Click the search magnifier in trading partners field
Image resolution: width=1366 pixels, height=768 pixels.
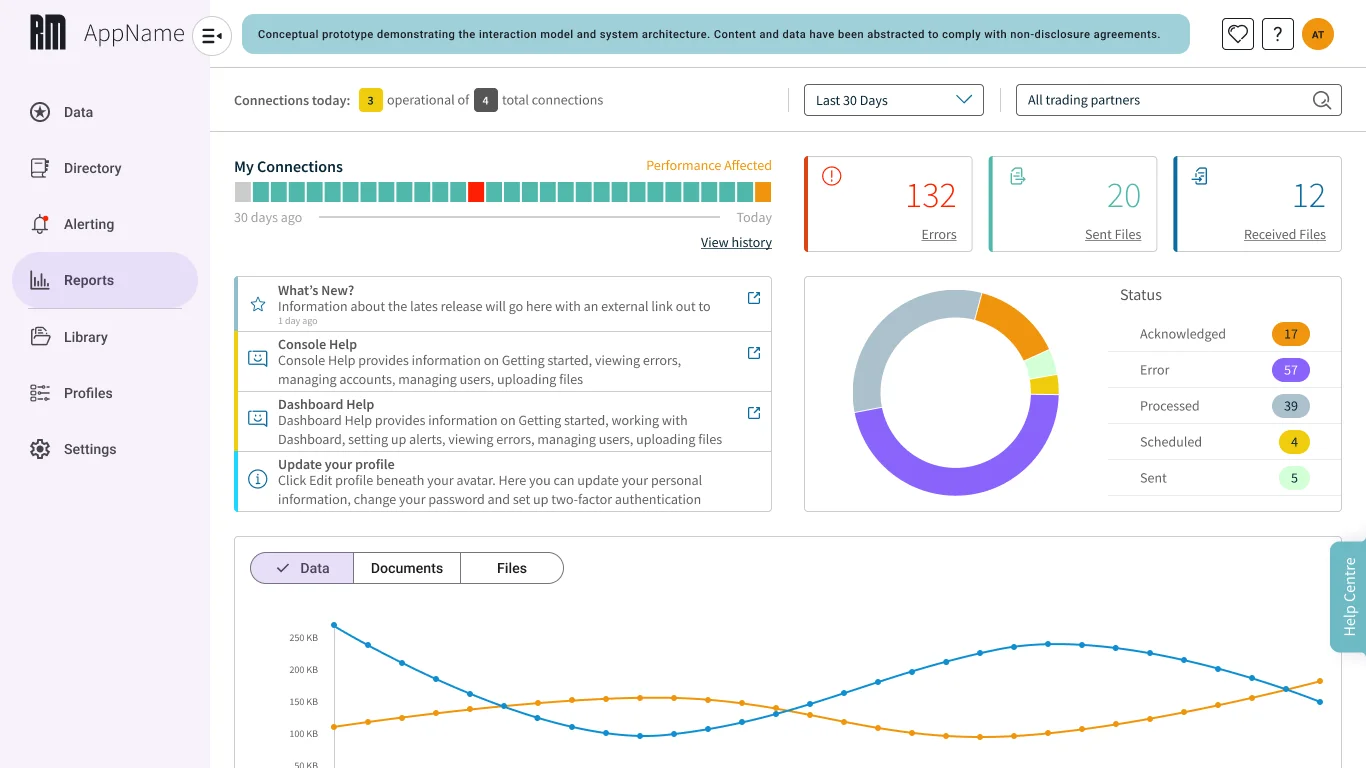[x=1322, y=100]
